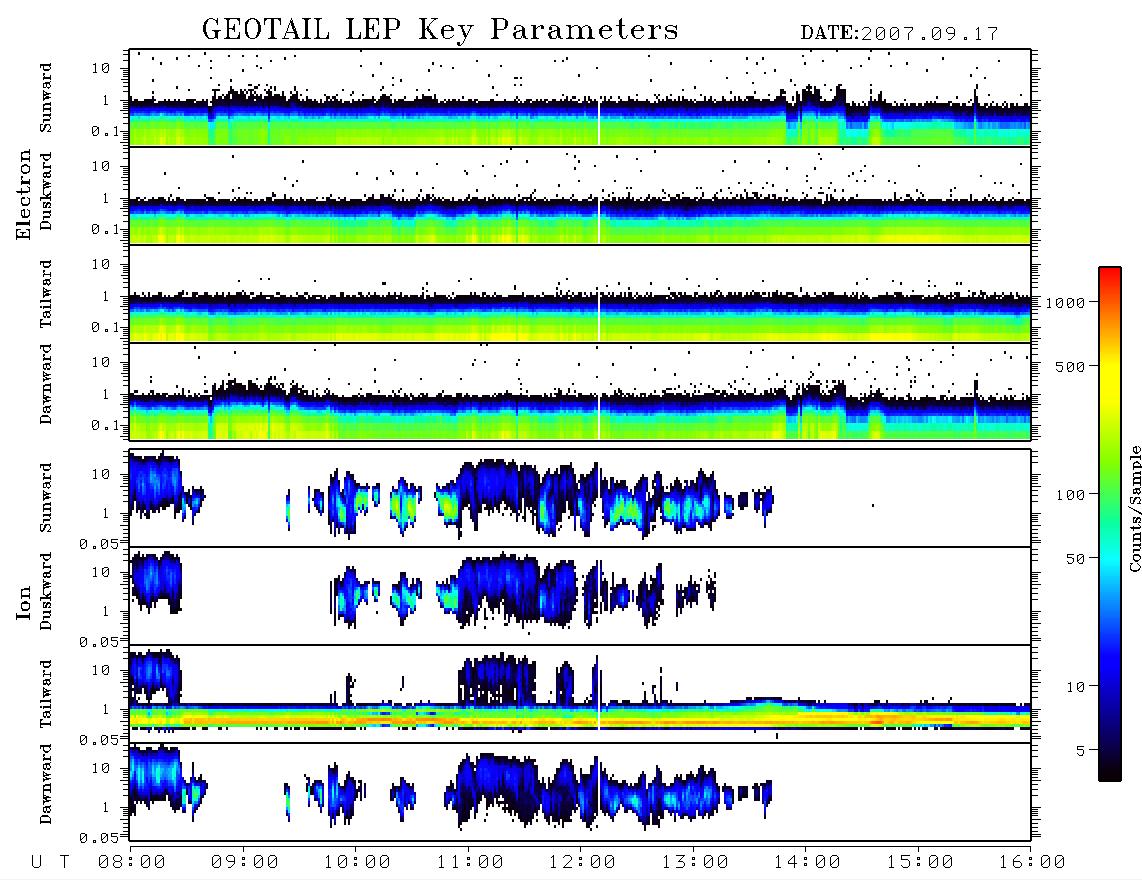The image size is (1142, 880).
Task: Click the Ion Duskward spectrogram panel
Action: [x=580, y=596]
